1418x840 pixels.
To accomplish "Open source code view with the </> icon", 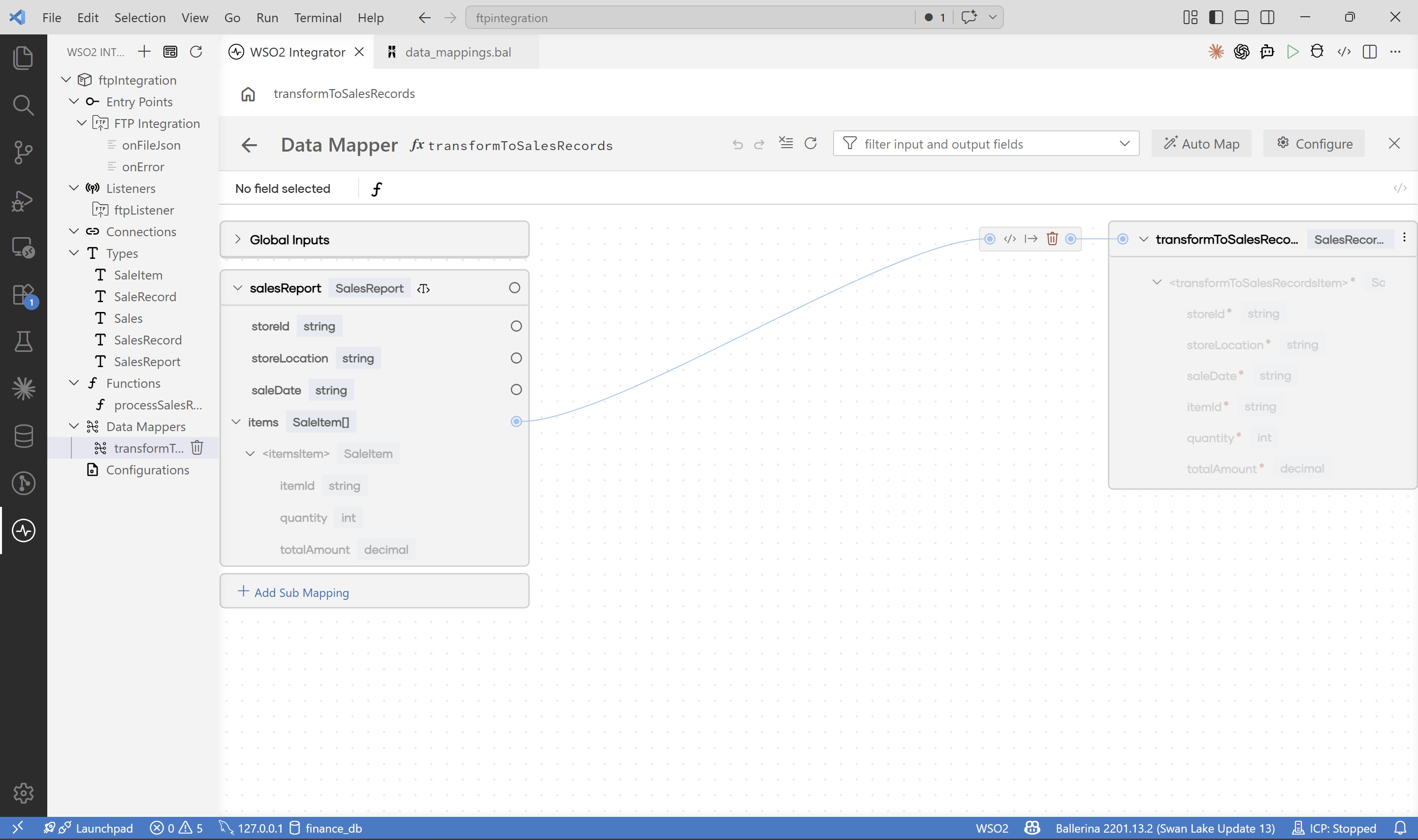I will pos(1344,52).
